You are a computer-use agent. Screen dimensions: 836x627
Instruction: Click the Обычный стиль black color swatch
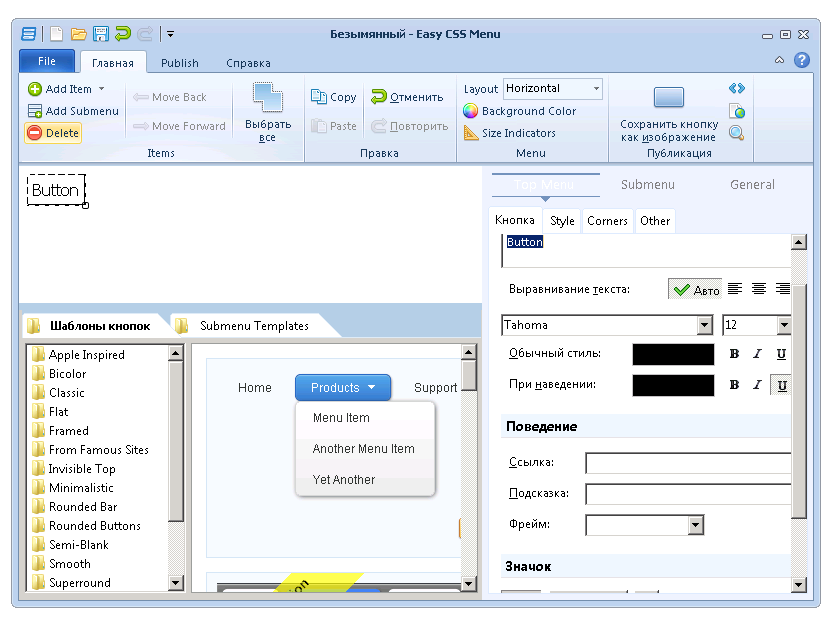(673, 354)
